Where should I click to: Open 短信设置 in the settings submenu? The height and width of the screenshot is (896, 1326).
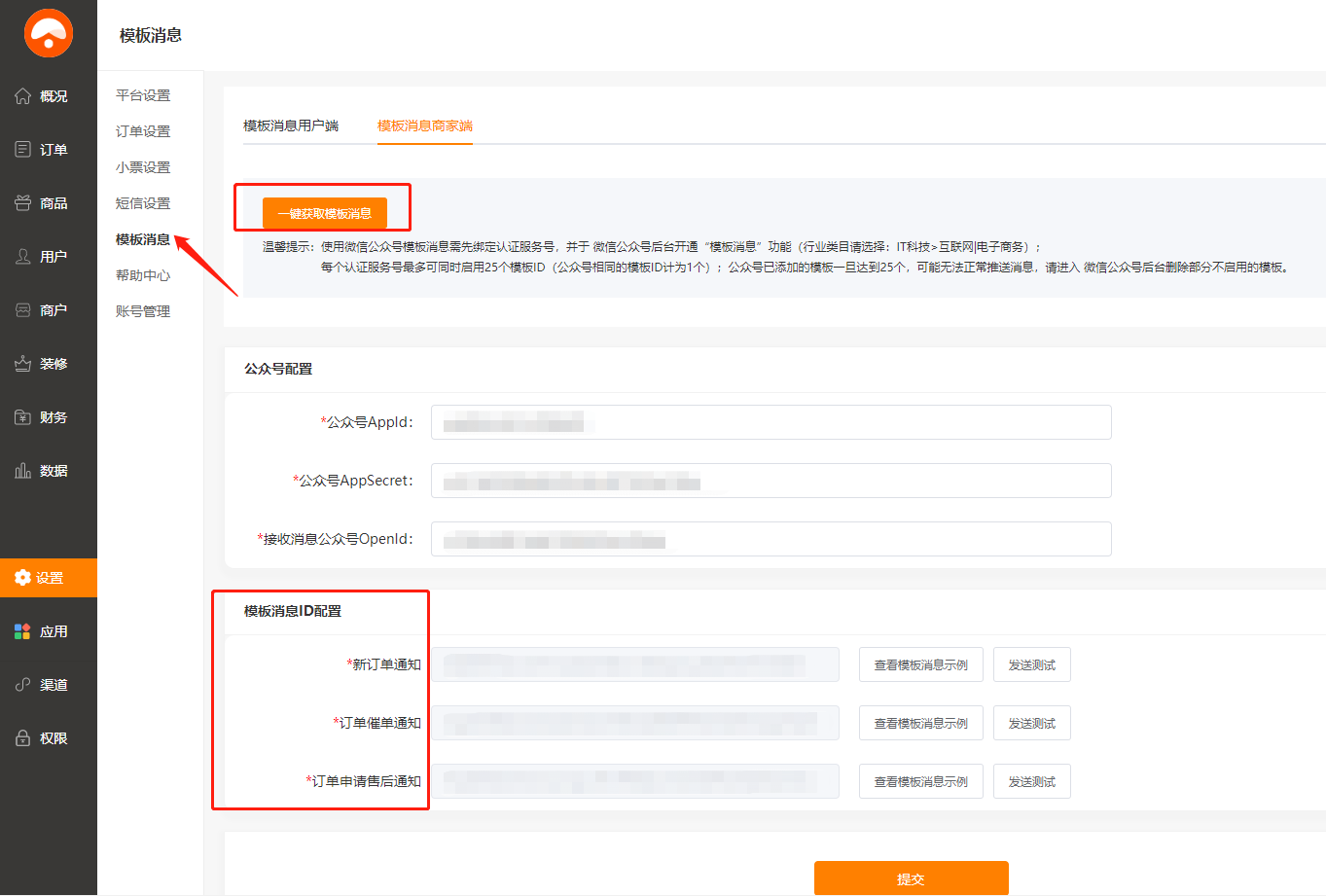pos(143,203)
